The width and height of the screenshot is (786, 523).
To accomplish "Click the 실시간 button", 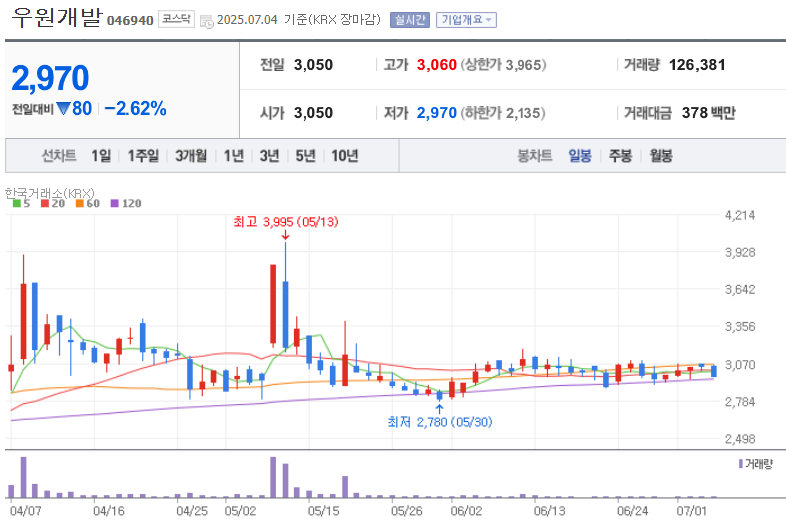I will point(410,20).
